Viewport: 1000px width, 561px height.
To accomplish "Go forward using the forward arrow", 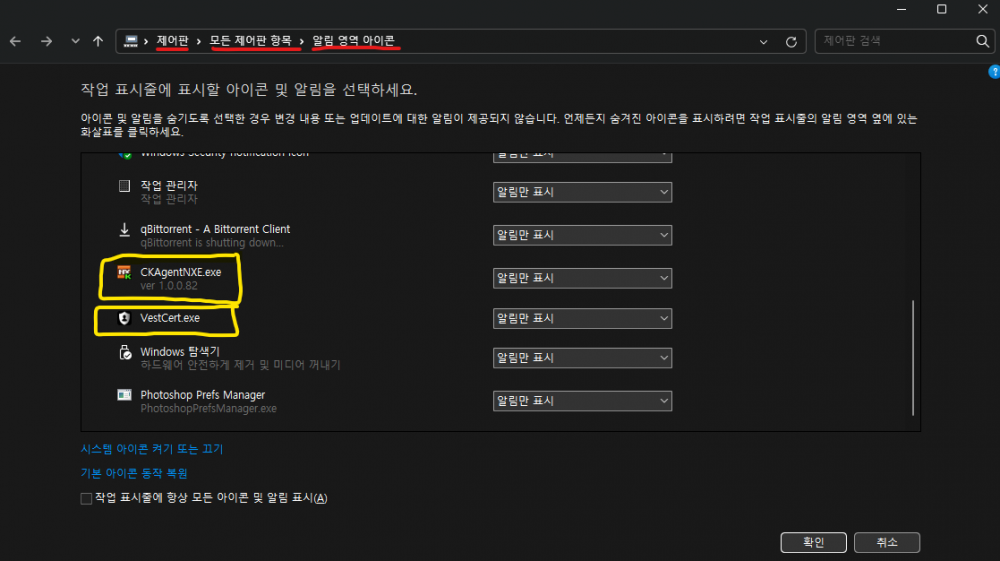I will pyautogui.click(x=46, y=41).
